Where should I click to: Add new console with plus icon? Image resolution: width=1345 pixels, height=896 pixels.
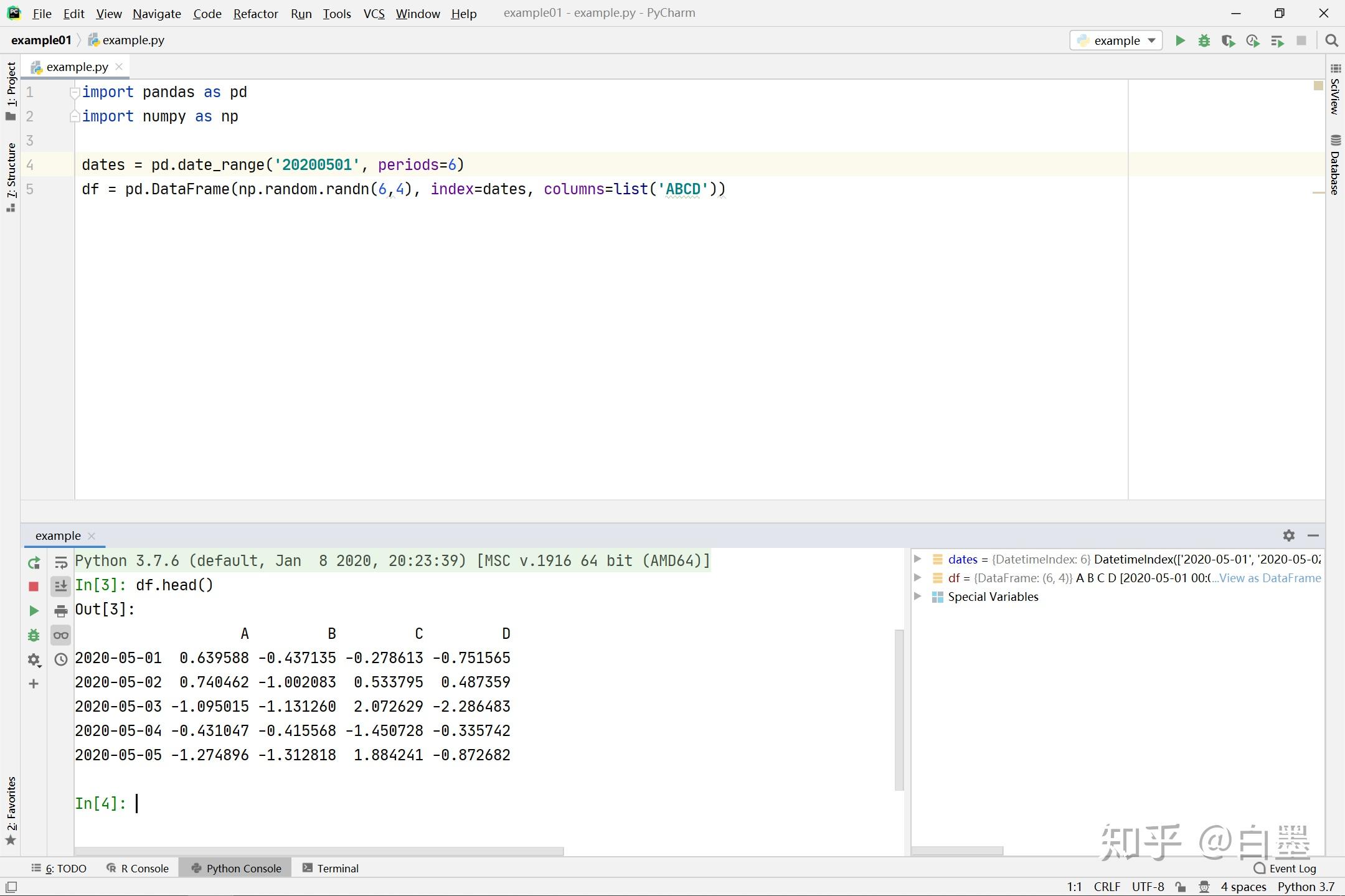coord(34,684)
